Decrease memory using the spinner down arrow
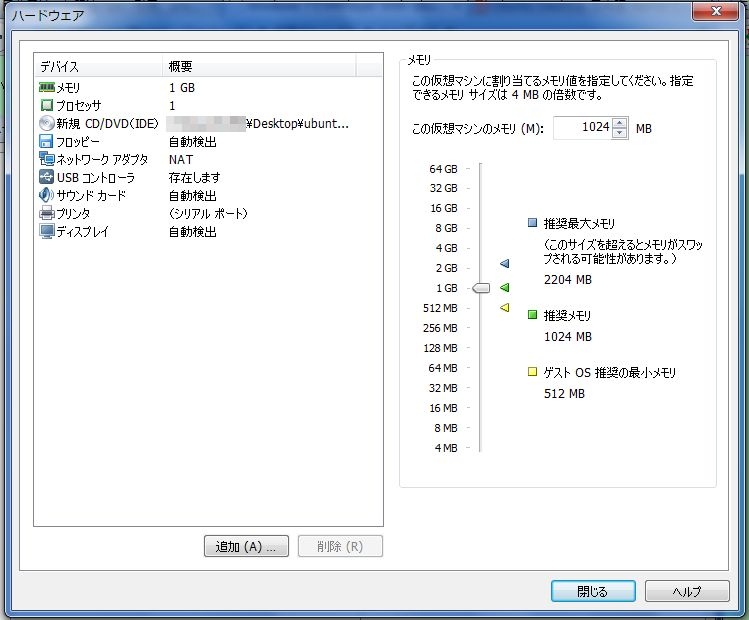This screenshot has height=620, width=749. (620, 133)
